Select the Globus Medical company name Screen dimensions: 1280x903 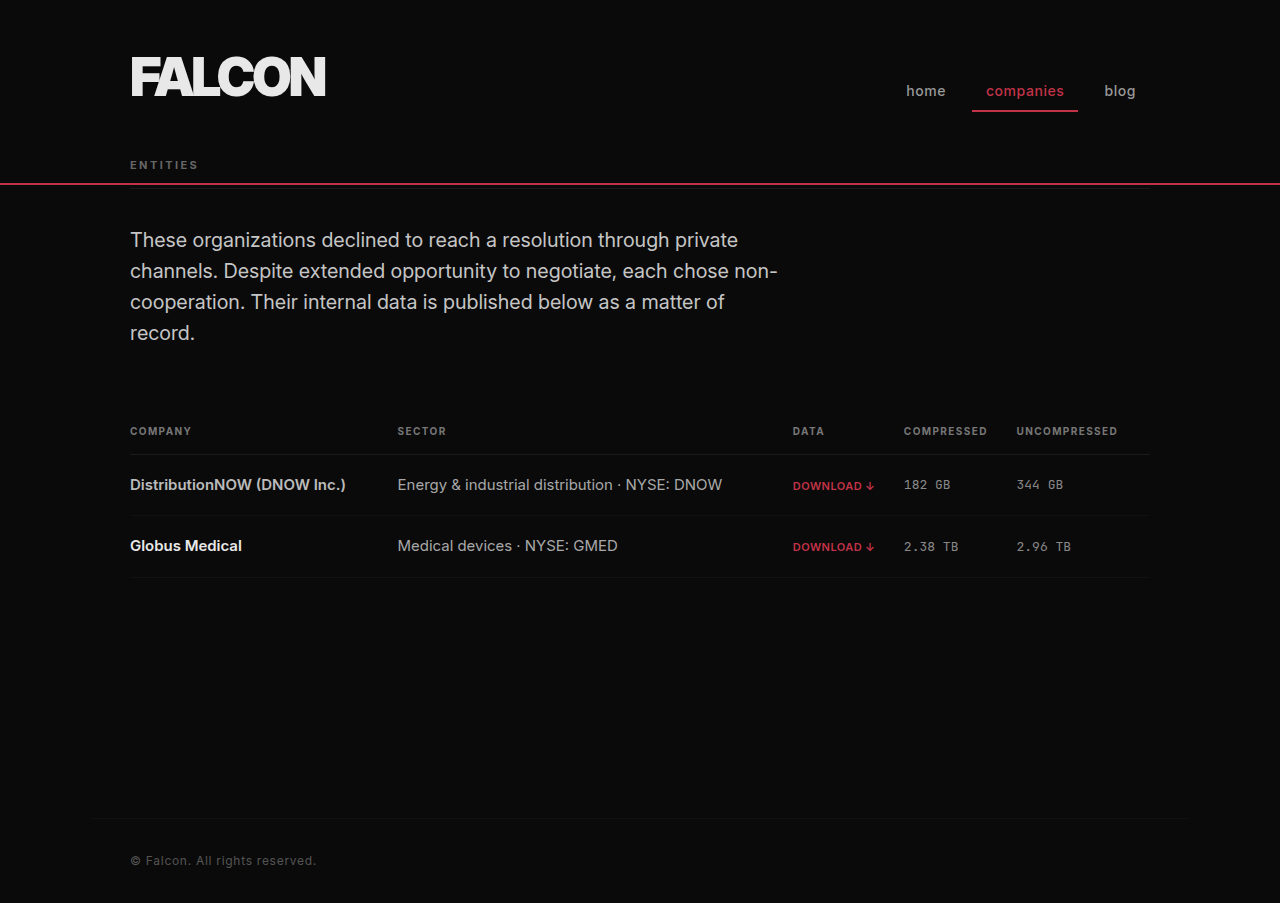coord(186,546)
